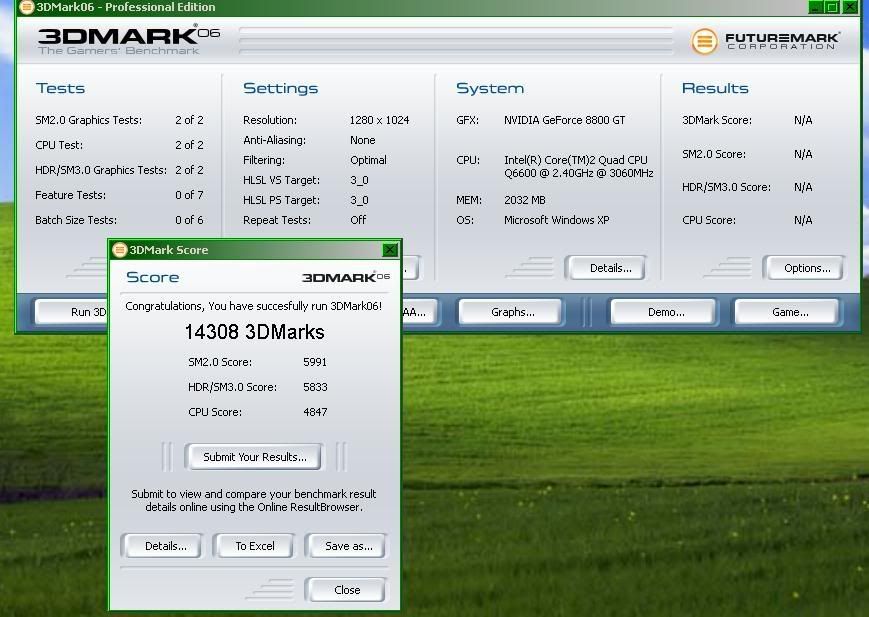Click the Microsoft Windows XP text
This screenshot has height=617, width=869.
click(556, 220)
